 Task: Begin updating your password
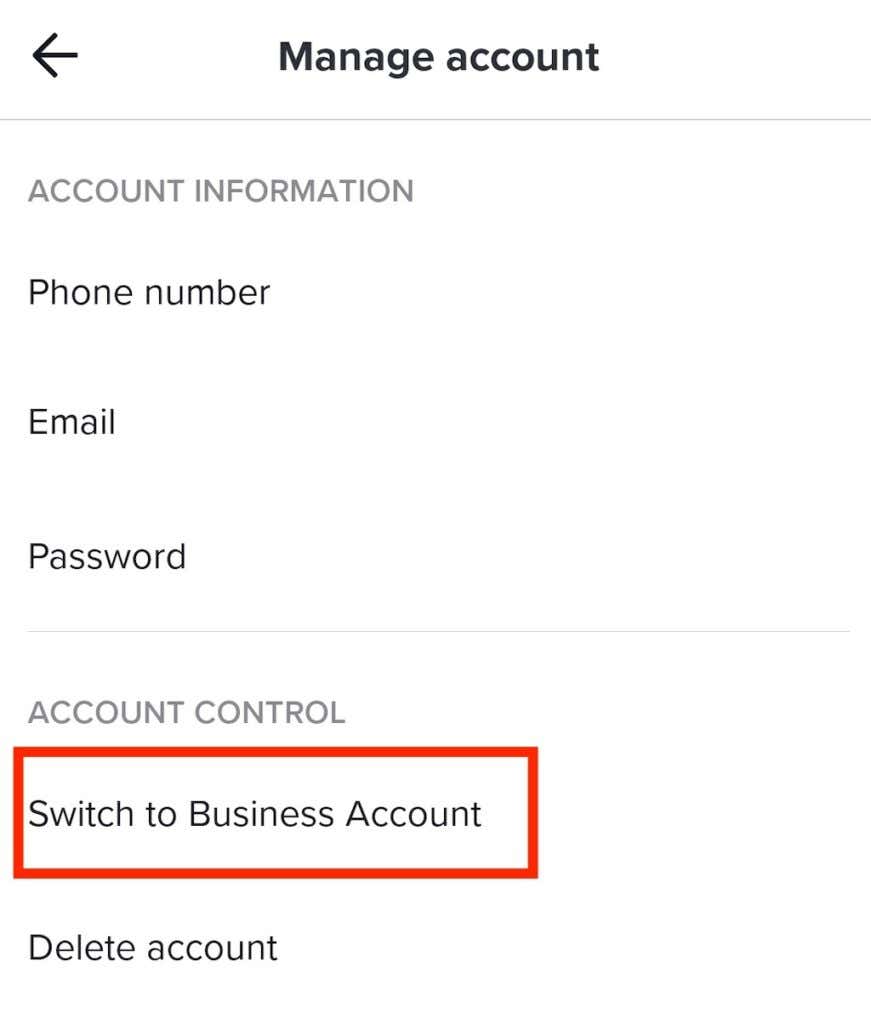click(x=107, y=556)
